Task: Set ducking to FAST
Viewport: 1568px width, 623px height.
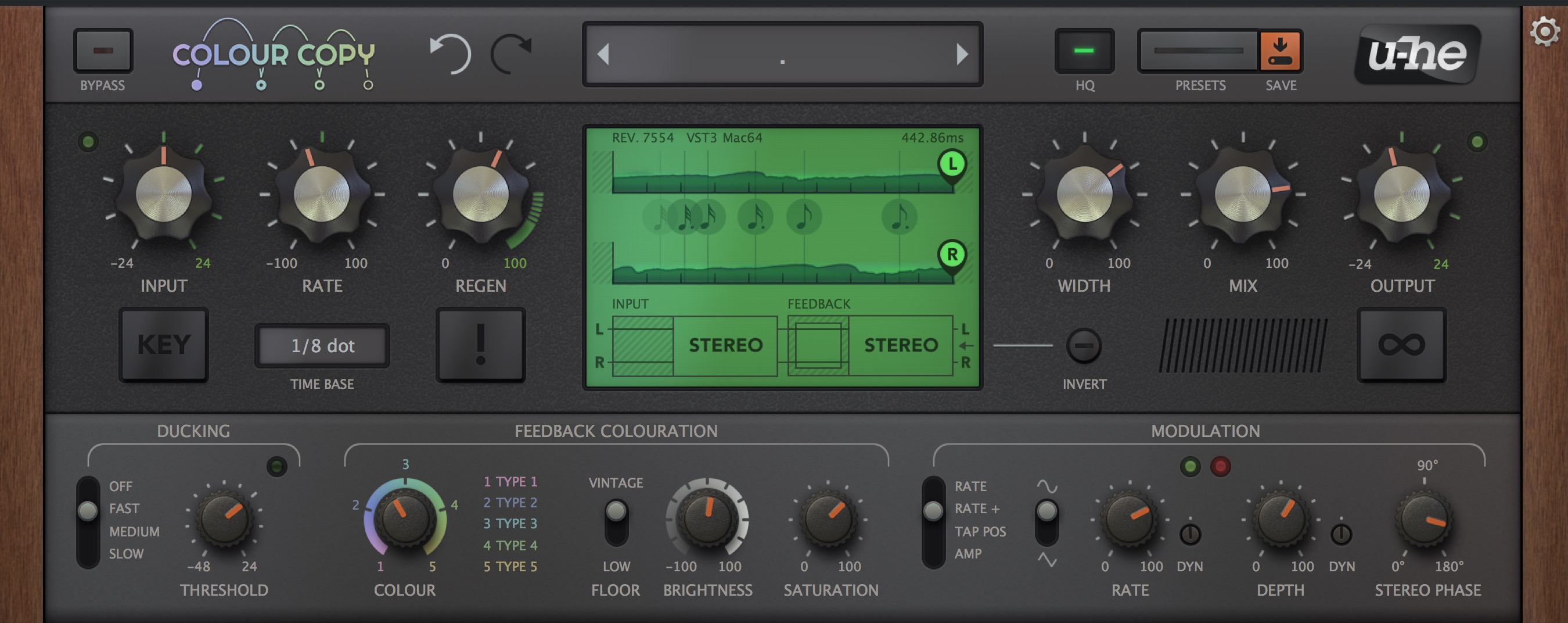Action: pyautogui.click(x=124, y=508)
